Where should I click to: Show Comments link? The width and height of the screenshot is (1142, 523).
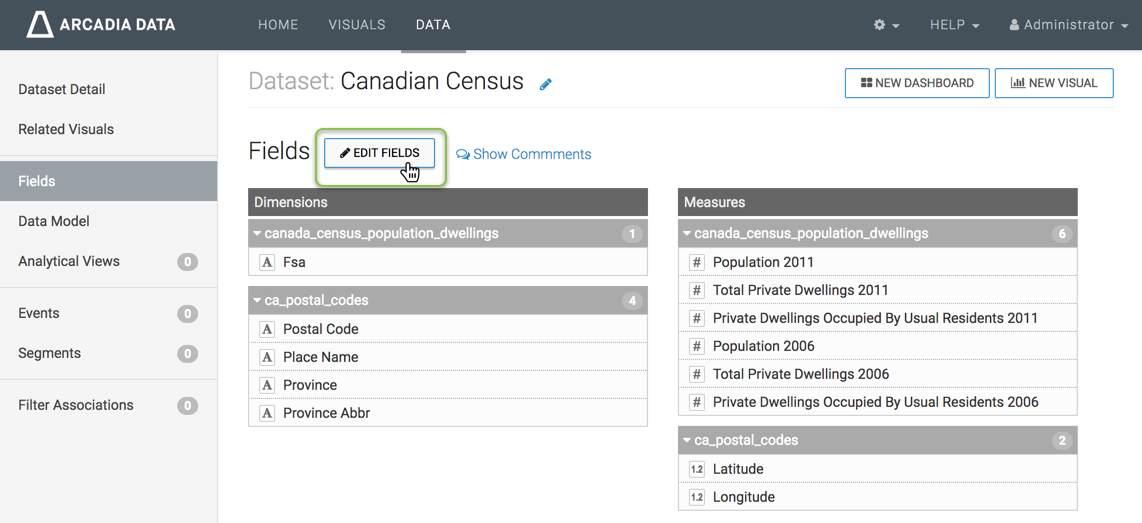[524, 154]
